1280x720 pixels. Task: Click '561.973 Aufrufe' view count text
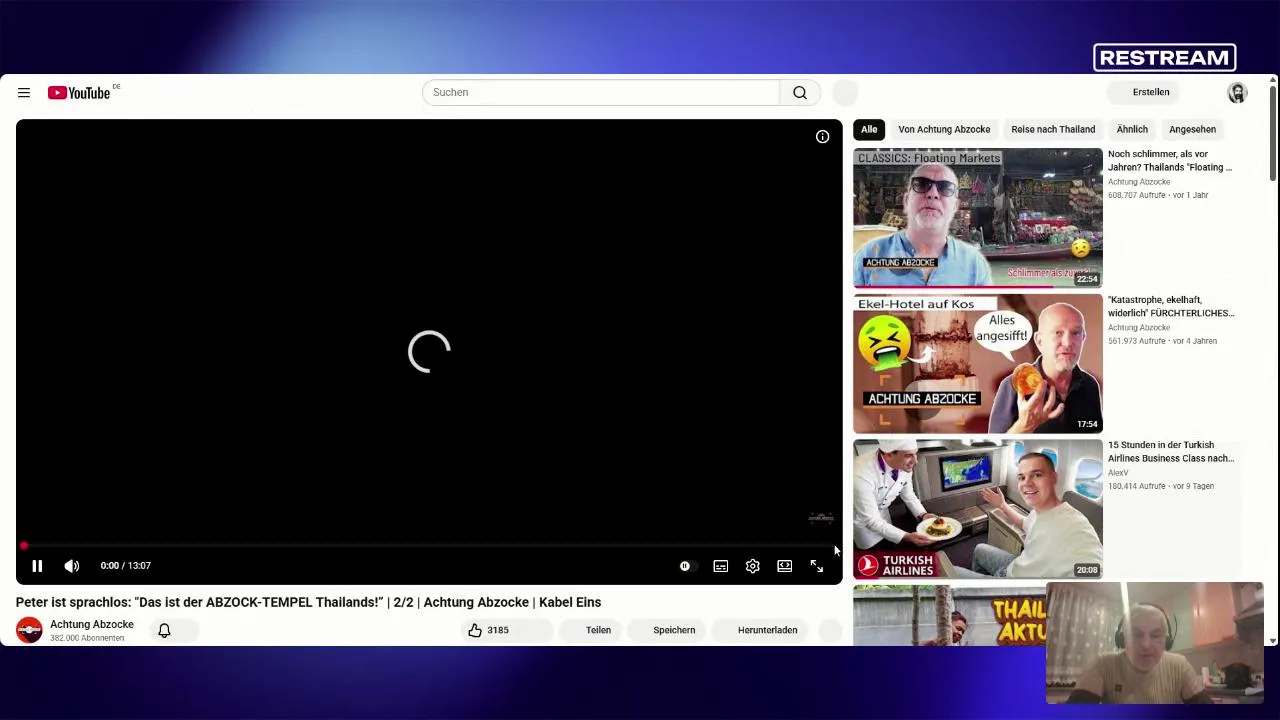click(1138, 341)
